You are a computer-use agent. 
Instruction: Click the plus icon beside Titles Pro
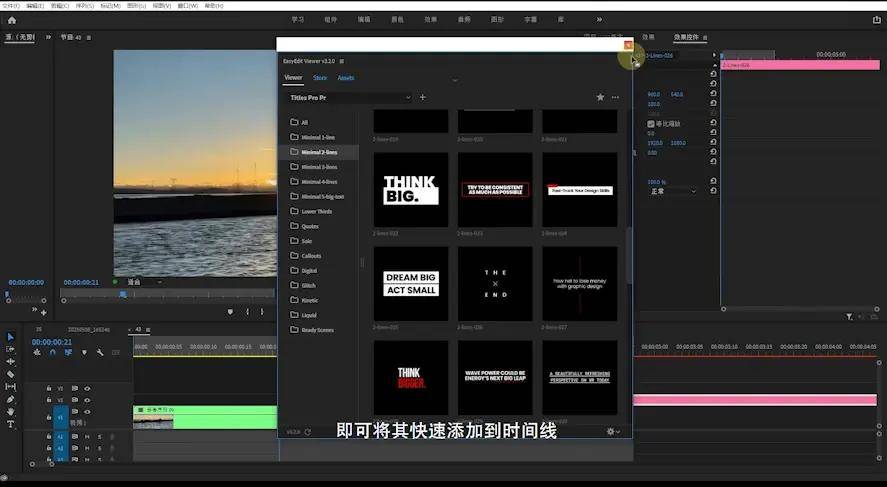click(423, 97)
